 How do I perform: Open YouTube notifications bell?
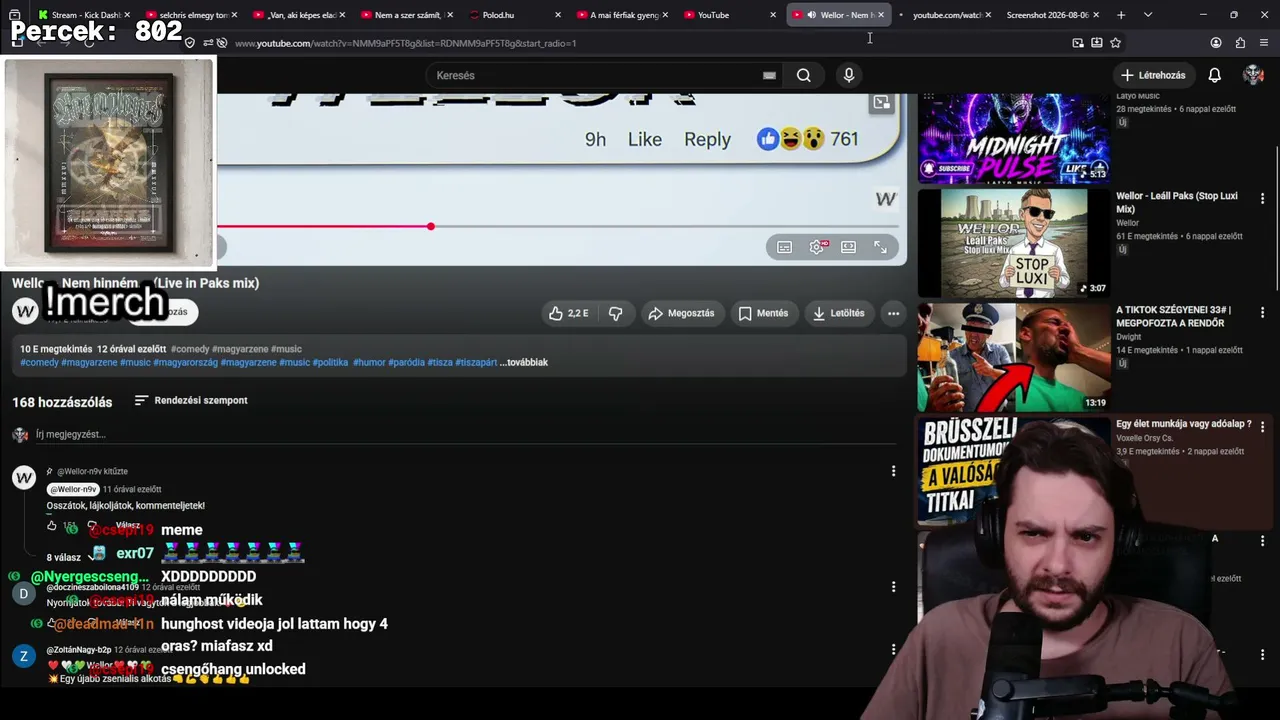coord(1214,75)
